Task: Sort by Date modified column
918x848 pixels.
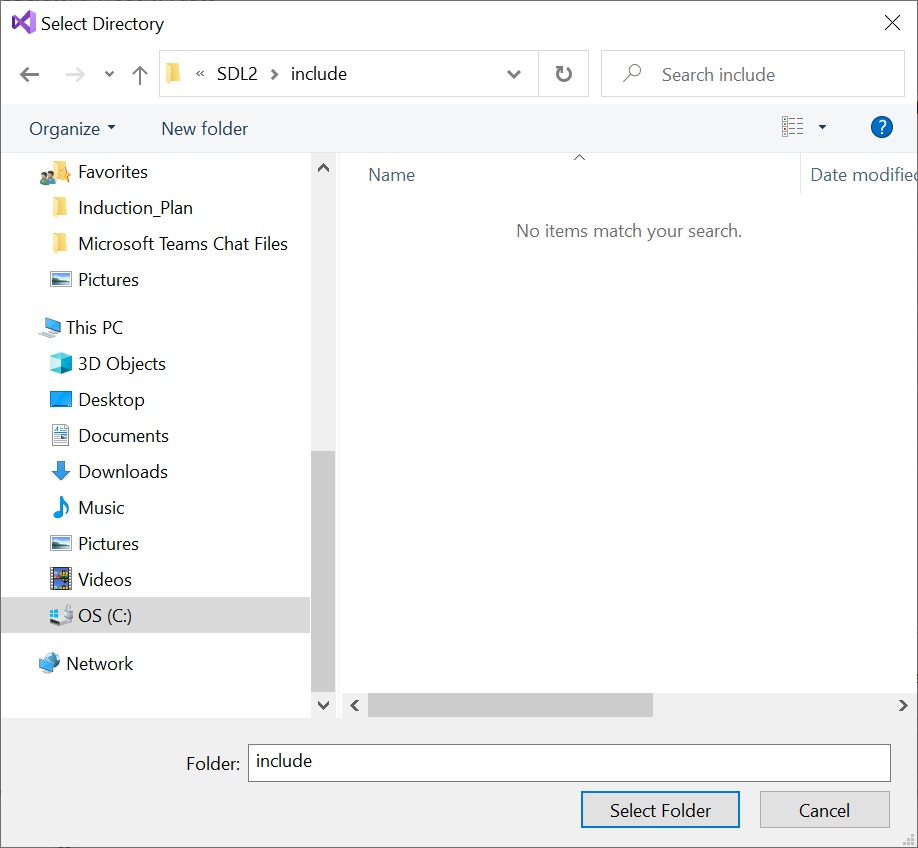Action: pyautogui.click(x=862, y=175)
